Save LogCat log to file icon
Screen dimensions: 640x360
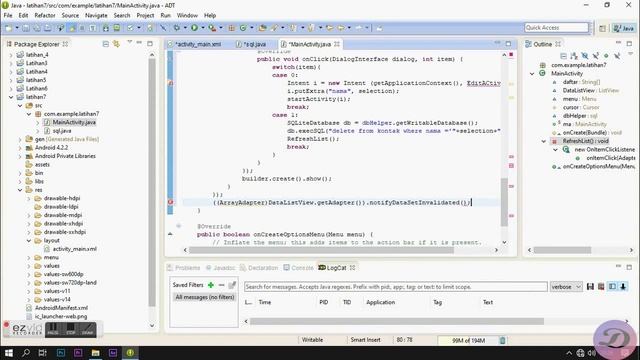(590, 287)
